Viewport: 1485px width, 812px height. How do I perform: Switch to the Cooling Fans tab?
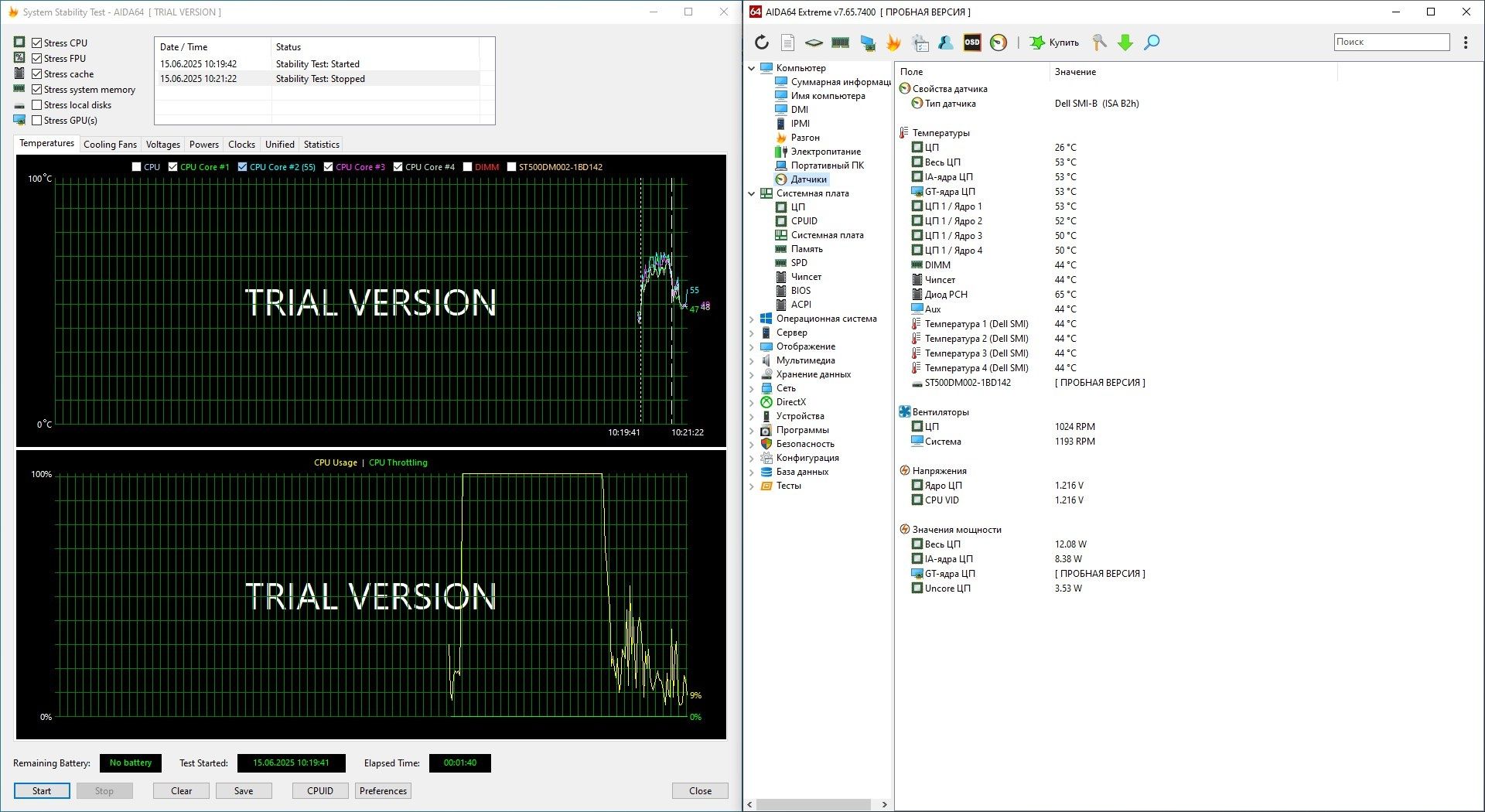(x=110, y=145)
